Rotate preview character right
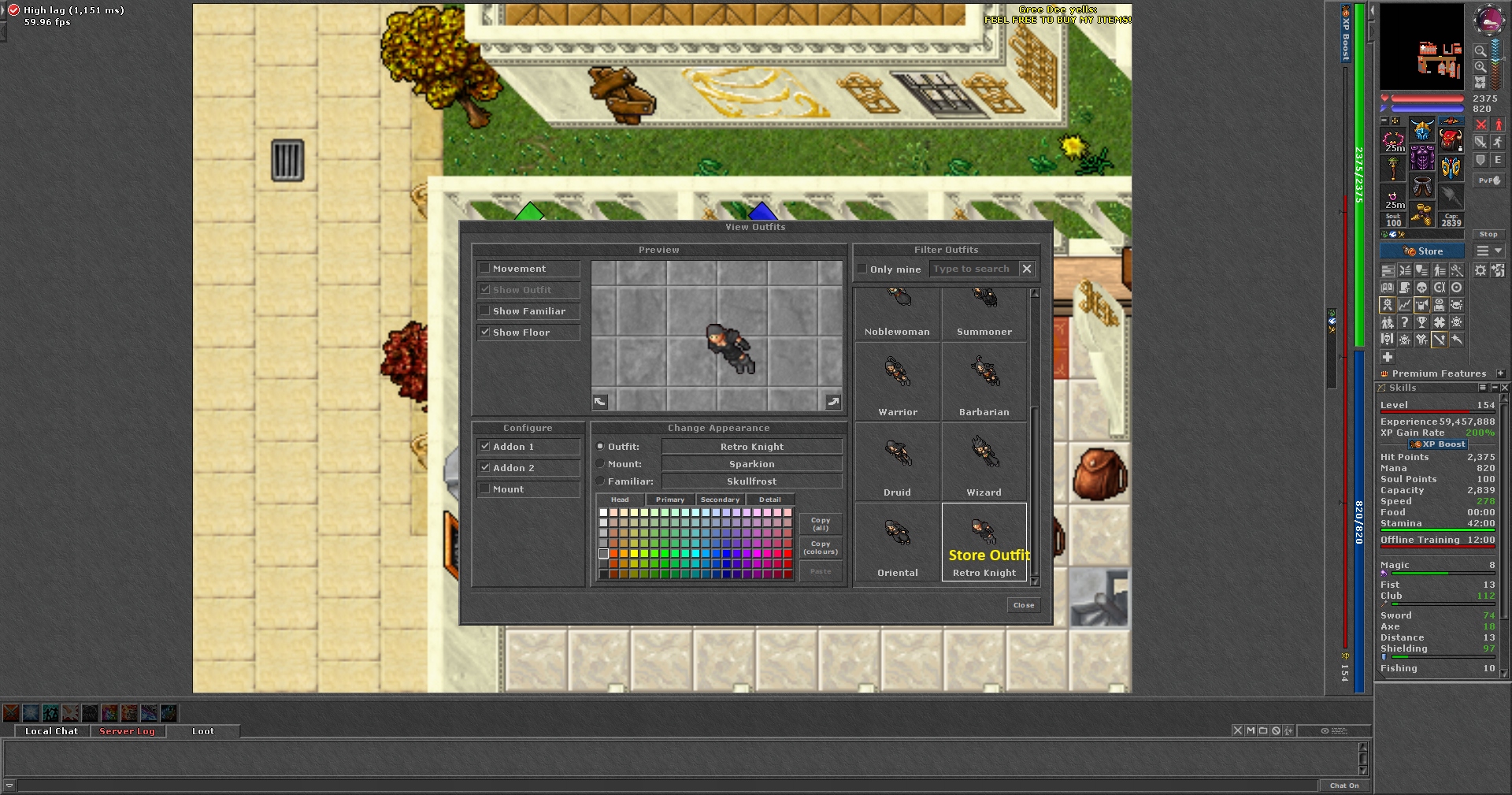This screenshot has height=795, width=1512. [x=833, y=402]
